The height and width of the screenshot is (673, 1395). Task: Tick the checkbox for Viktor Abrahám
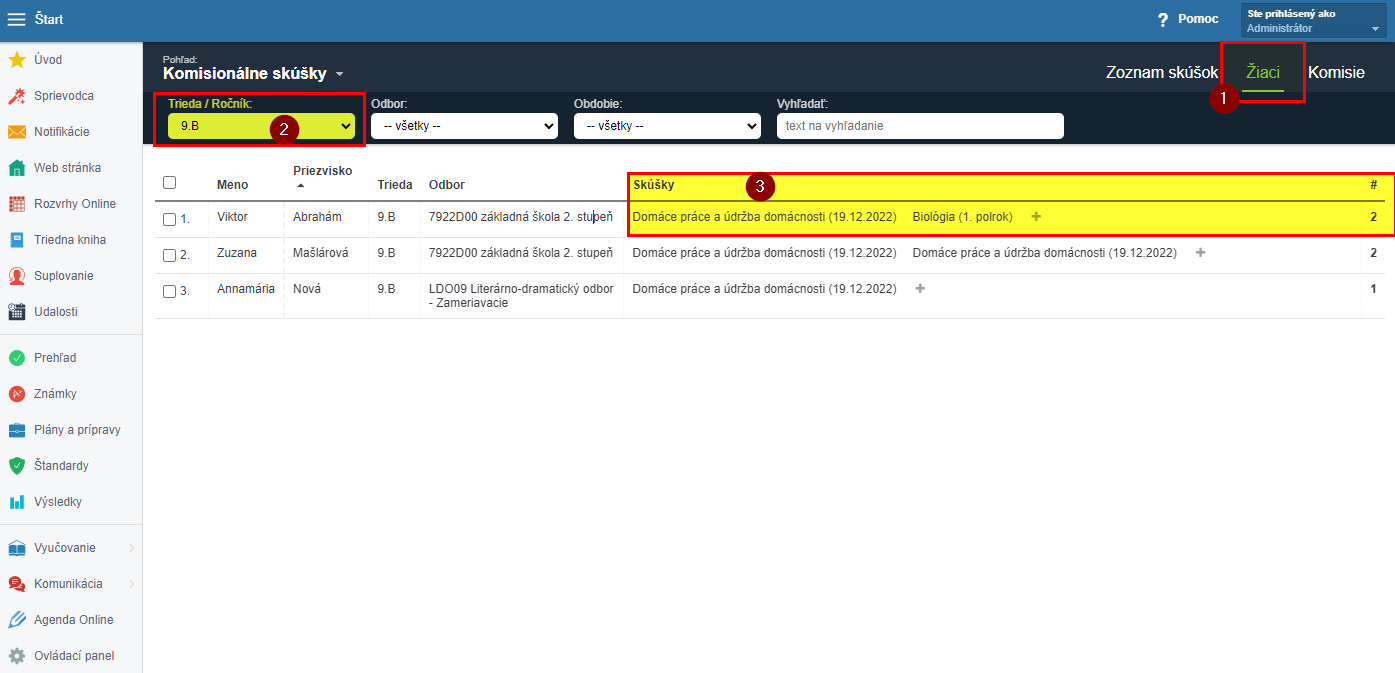coord(169,218)
